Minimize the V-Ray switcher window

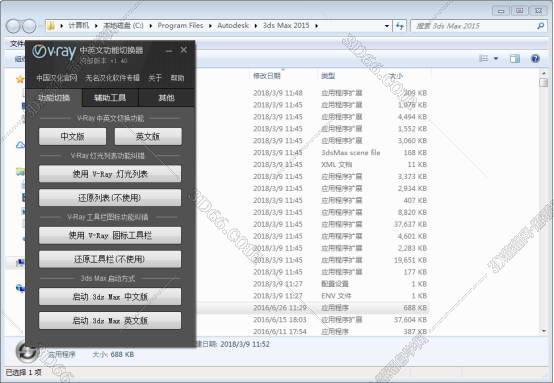point(169,51)
